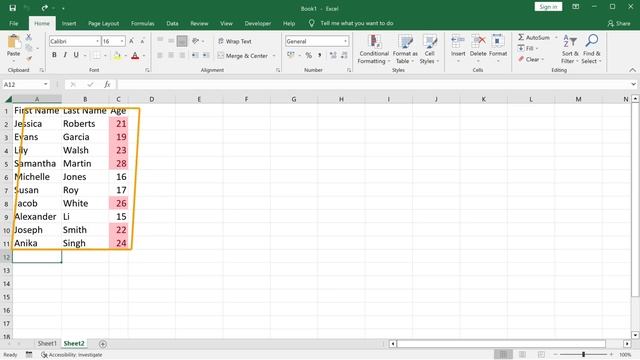
Task: Click Merge & Center button
Action: coord(243,56)
